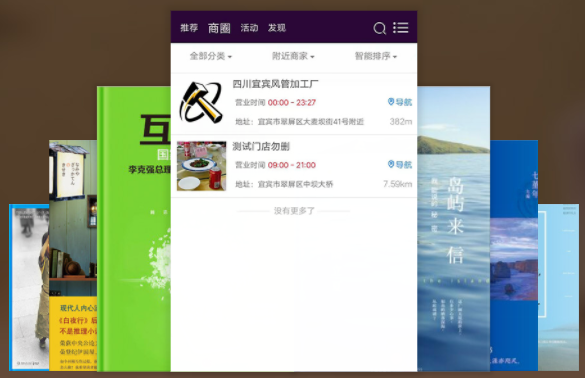Open the list menu icon
This screenshot has width=585, height=378.
(x=401, y=28)
